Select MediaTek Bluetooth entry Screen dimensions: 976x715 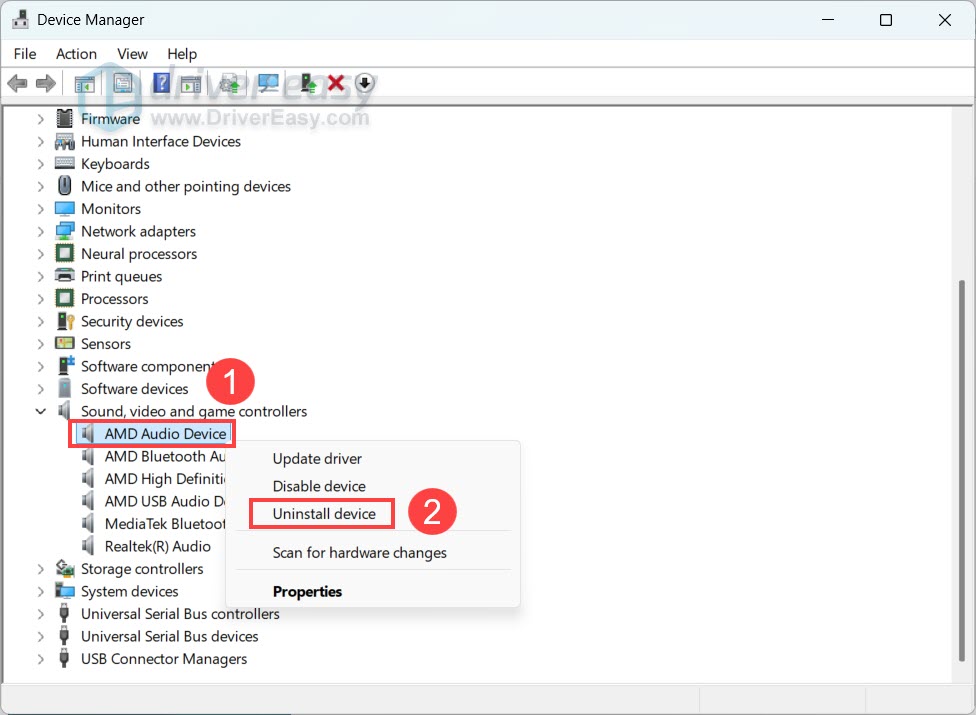(x=164, y=523)
